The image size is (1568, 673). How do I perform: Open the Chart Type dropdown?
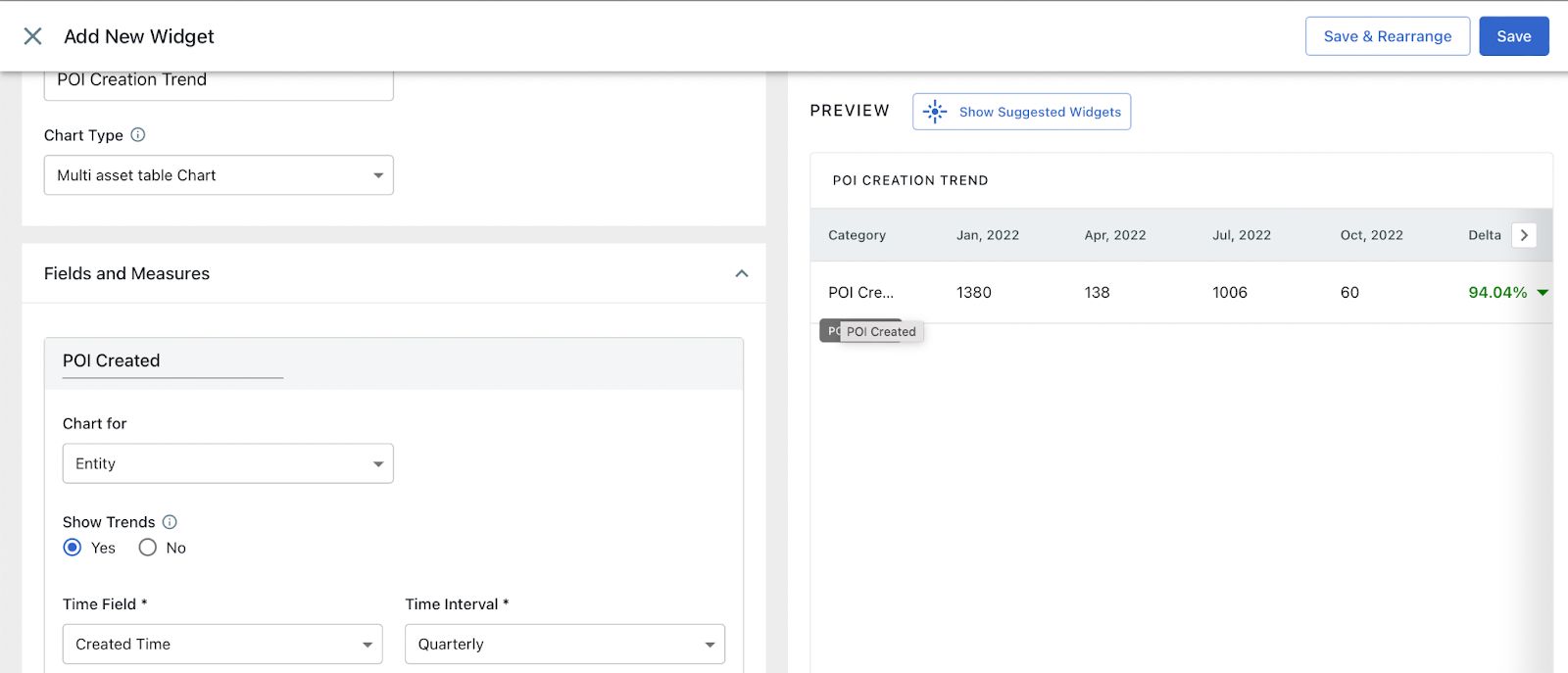(219, 175)
